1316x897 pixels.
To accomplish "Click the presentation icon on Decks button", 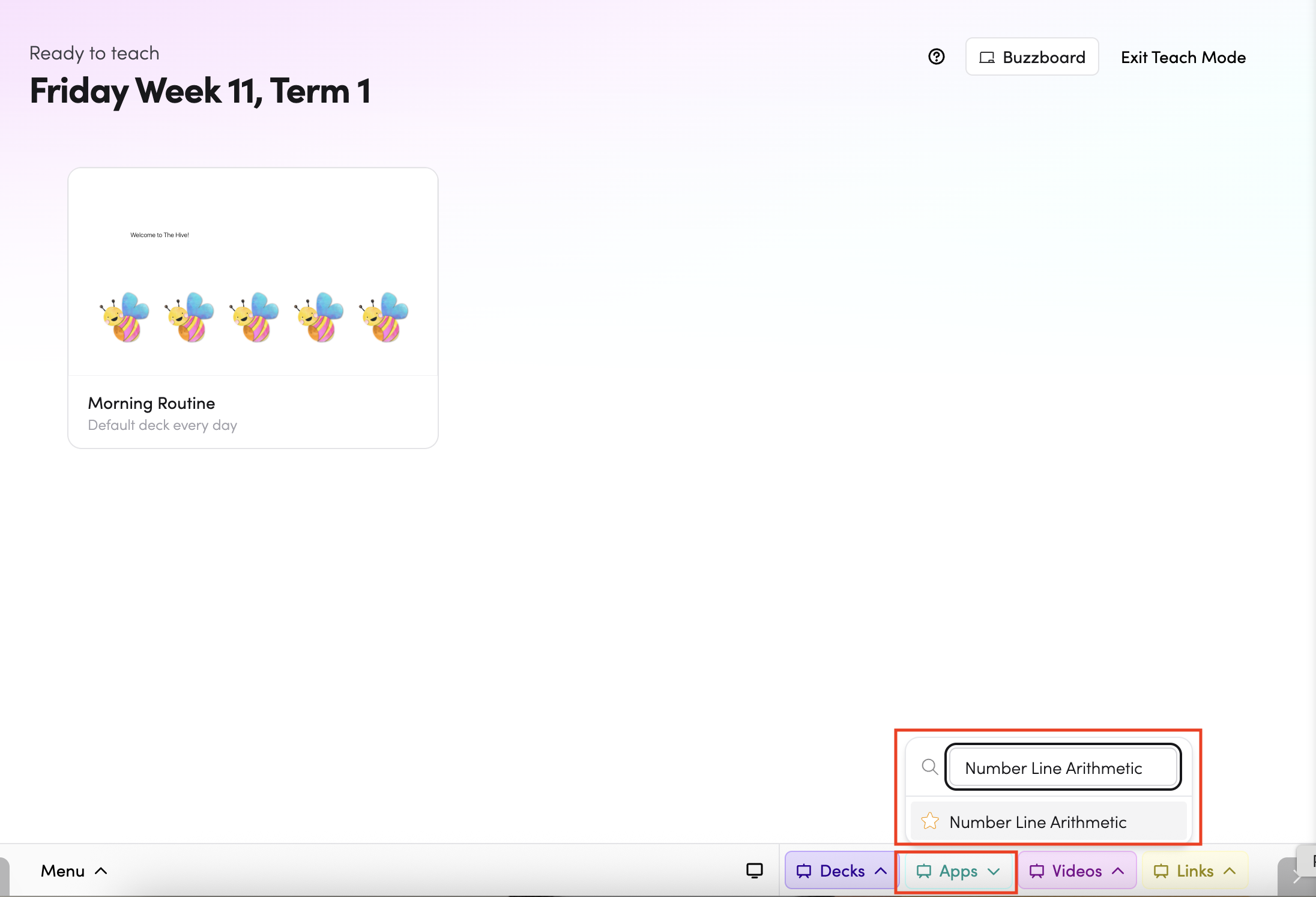I will (x=803, y=871).
